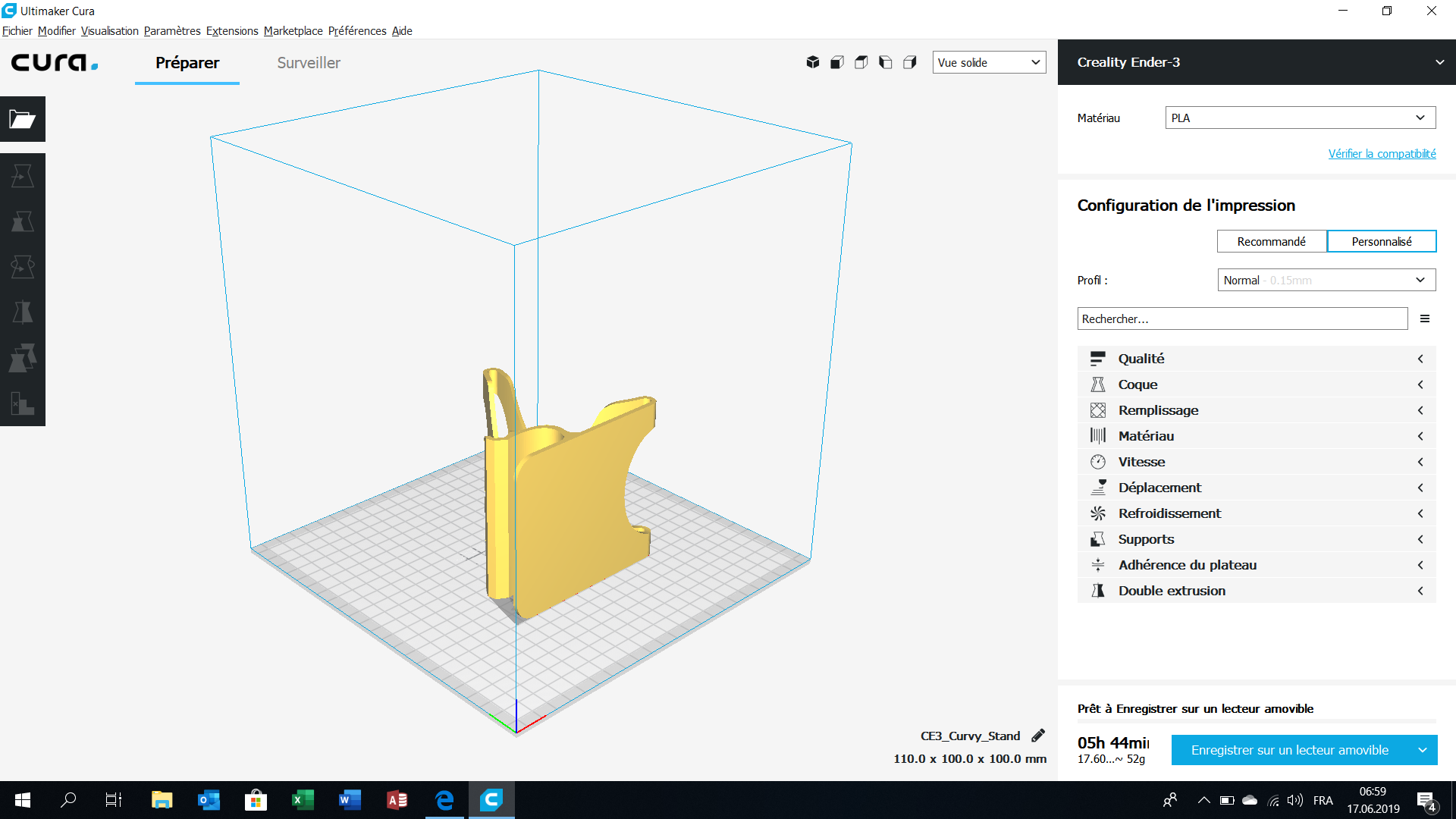This screenshot has height=819, width=1456.
Task: Select the Mirror tool in sidebar
Action: [23, 312]
